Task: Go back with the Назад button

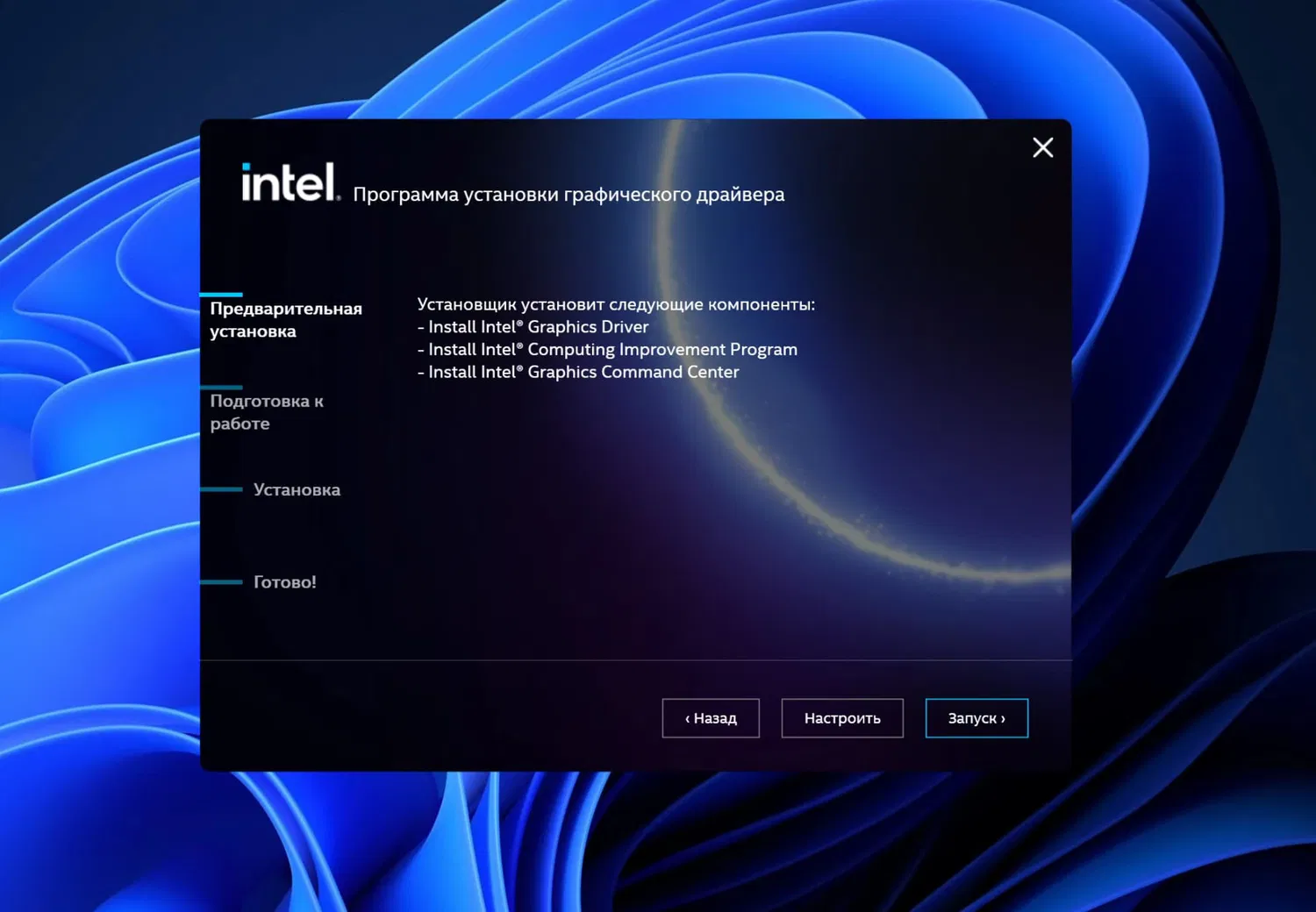Action: pos(711,718)
